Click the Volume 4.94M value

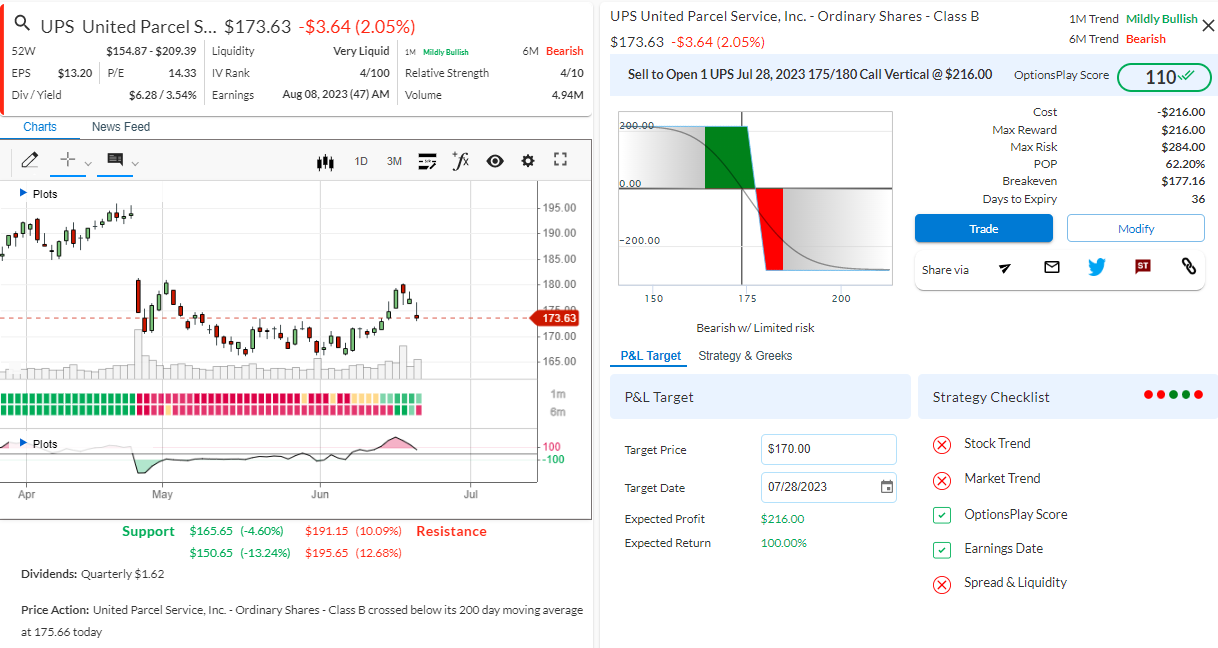(x=568, y=95)
